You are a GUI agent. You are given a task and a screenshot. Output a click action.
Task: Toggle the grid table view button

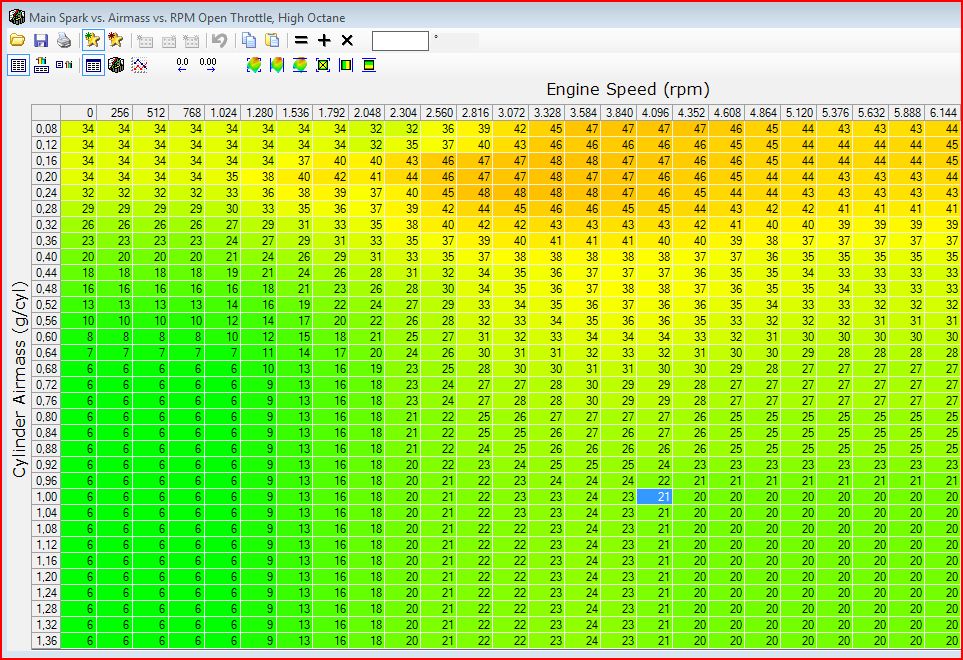(x=93, y=65)
